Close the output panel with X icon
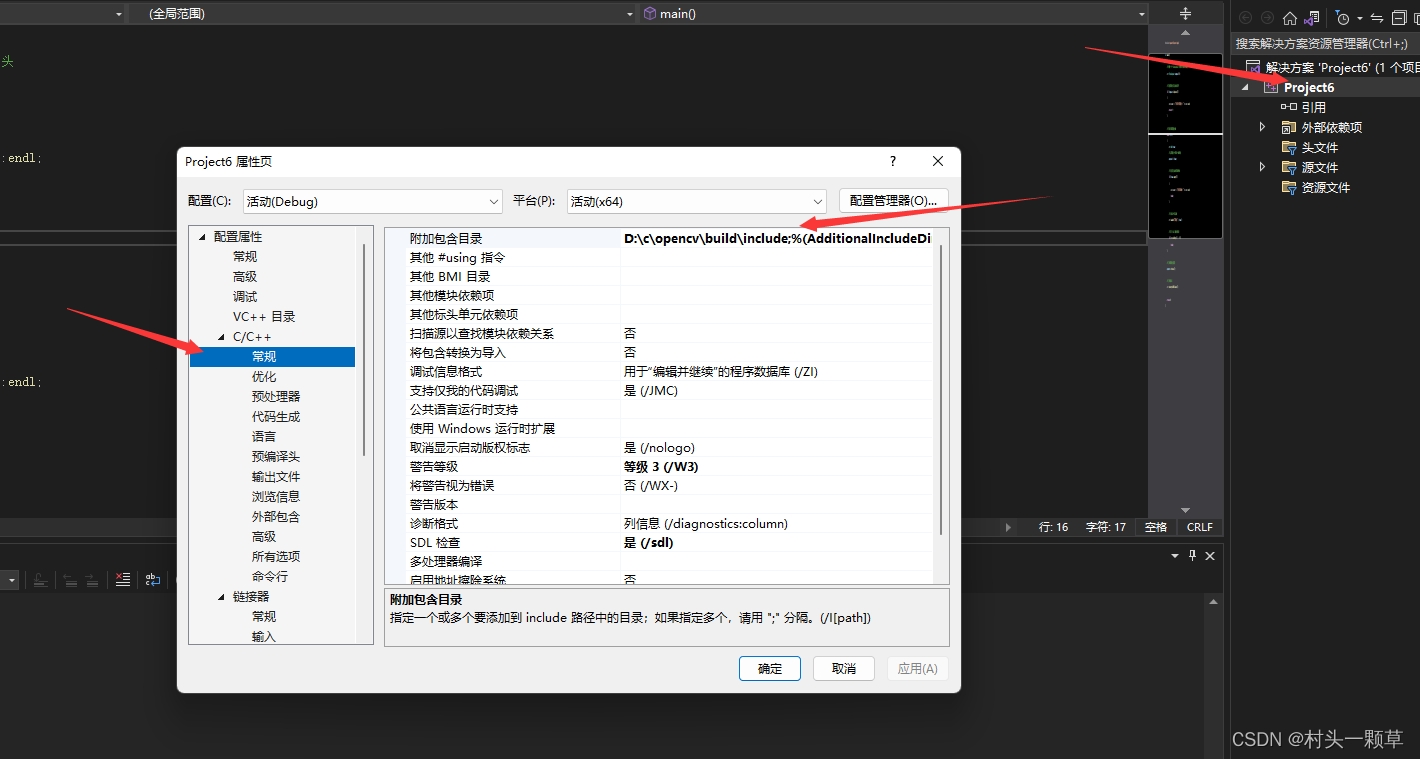The width and height of the screenshot is (1420, 759). (x=1211, y=555)
